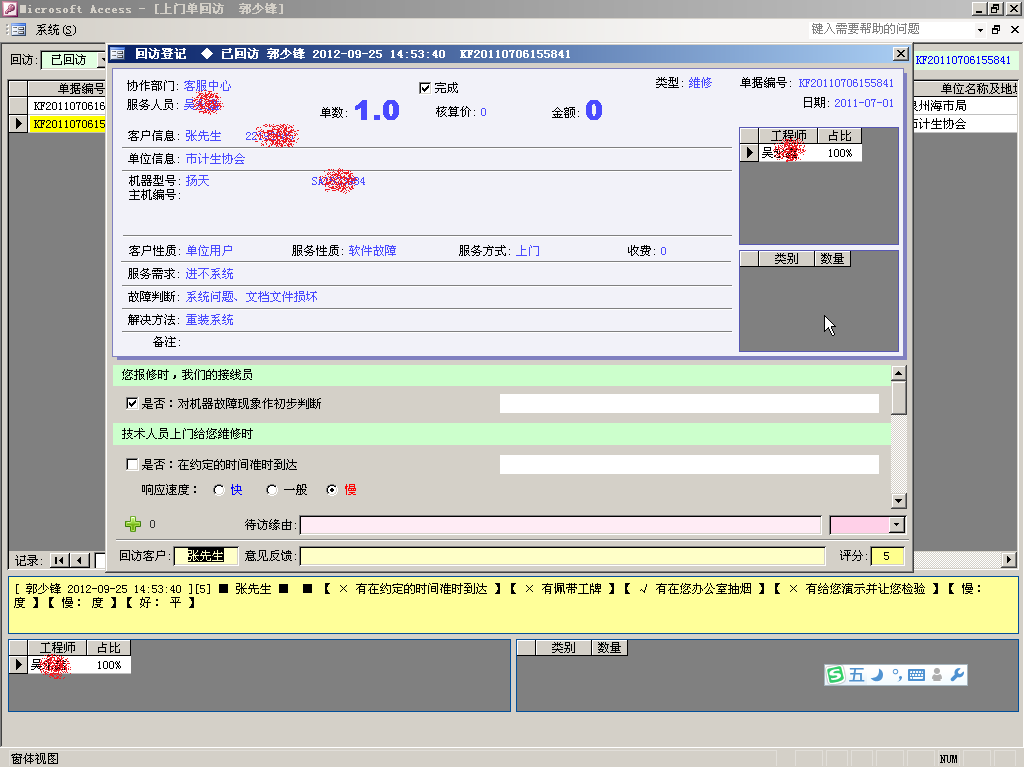Screen dimensions: 1024x768
Task: Expand the pink 待访缘由 dropdown arrow
Action: pos(897,525)
